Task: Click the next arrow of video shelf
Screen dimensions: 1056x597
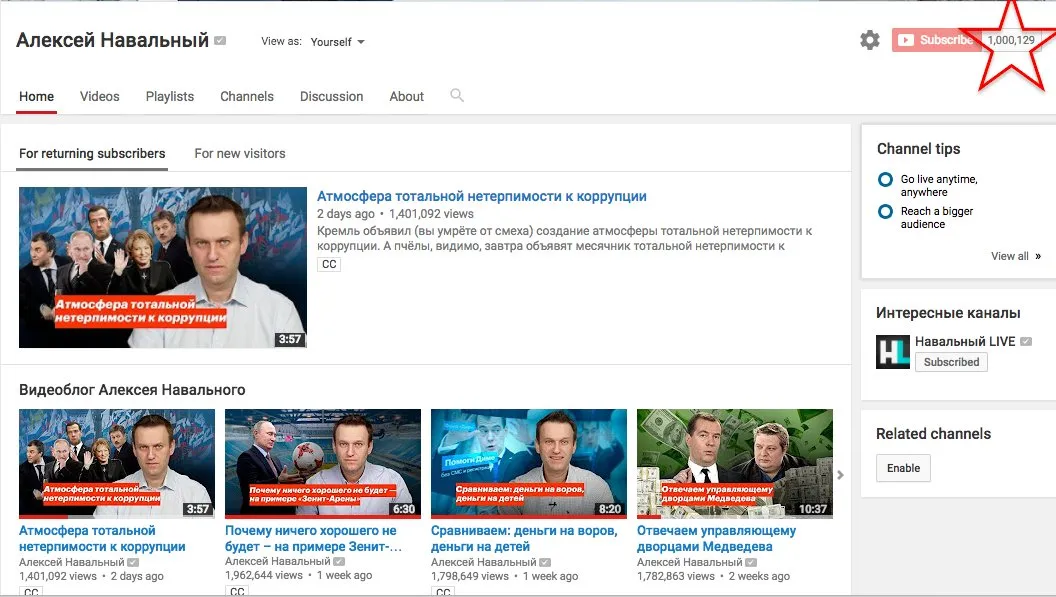Action: (x=840, y=475)
